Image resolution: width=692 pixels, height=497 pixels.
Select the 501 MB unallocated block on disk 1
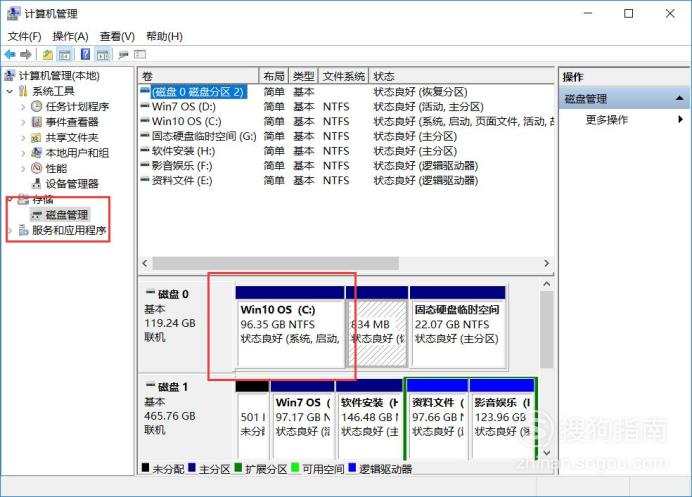tap(252, 419)
